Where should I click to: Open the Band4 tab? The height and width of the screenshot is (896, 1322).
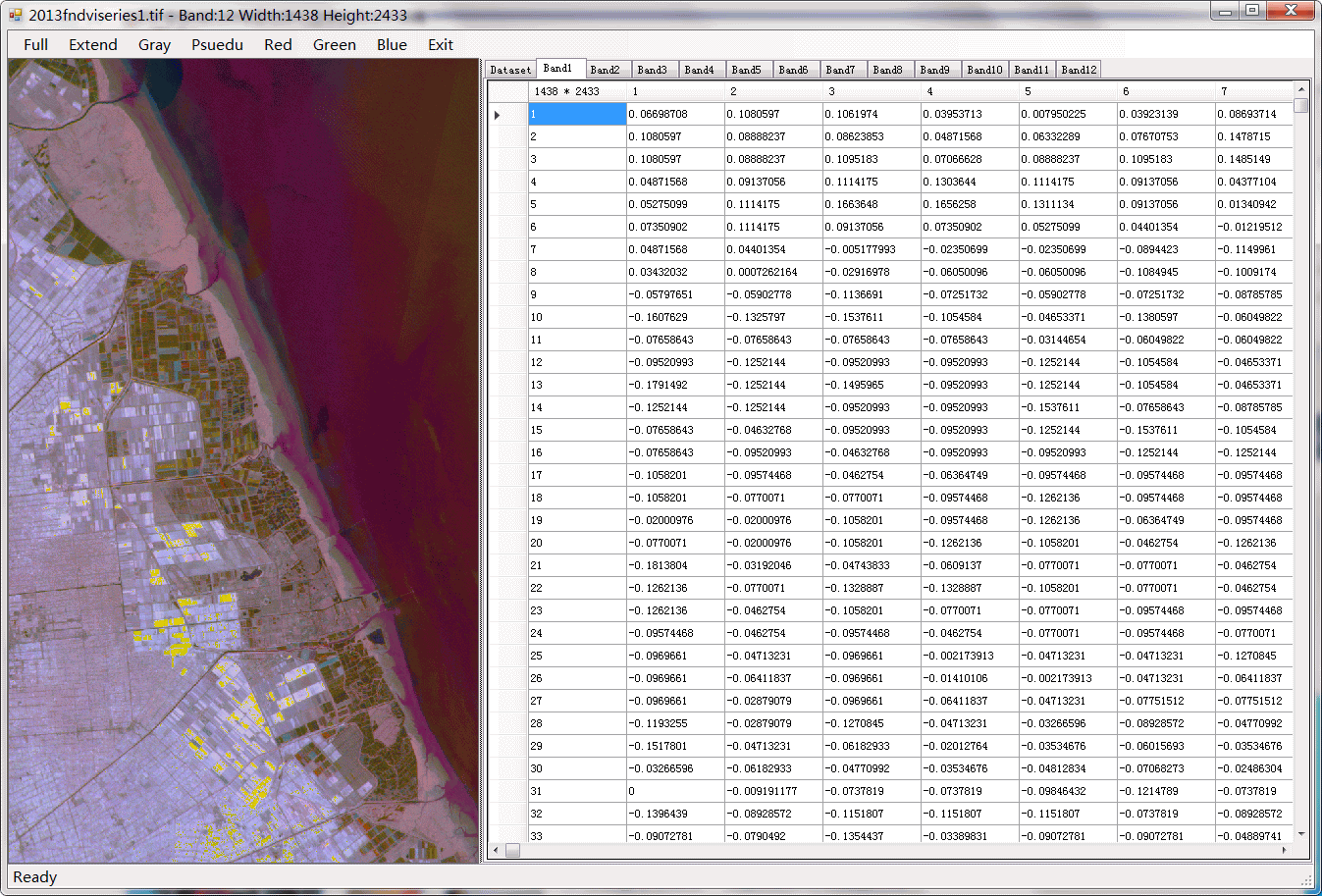(x=700, y=70)
